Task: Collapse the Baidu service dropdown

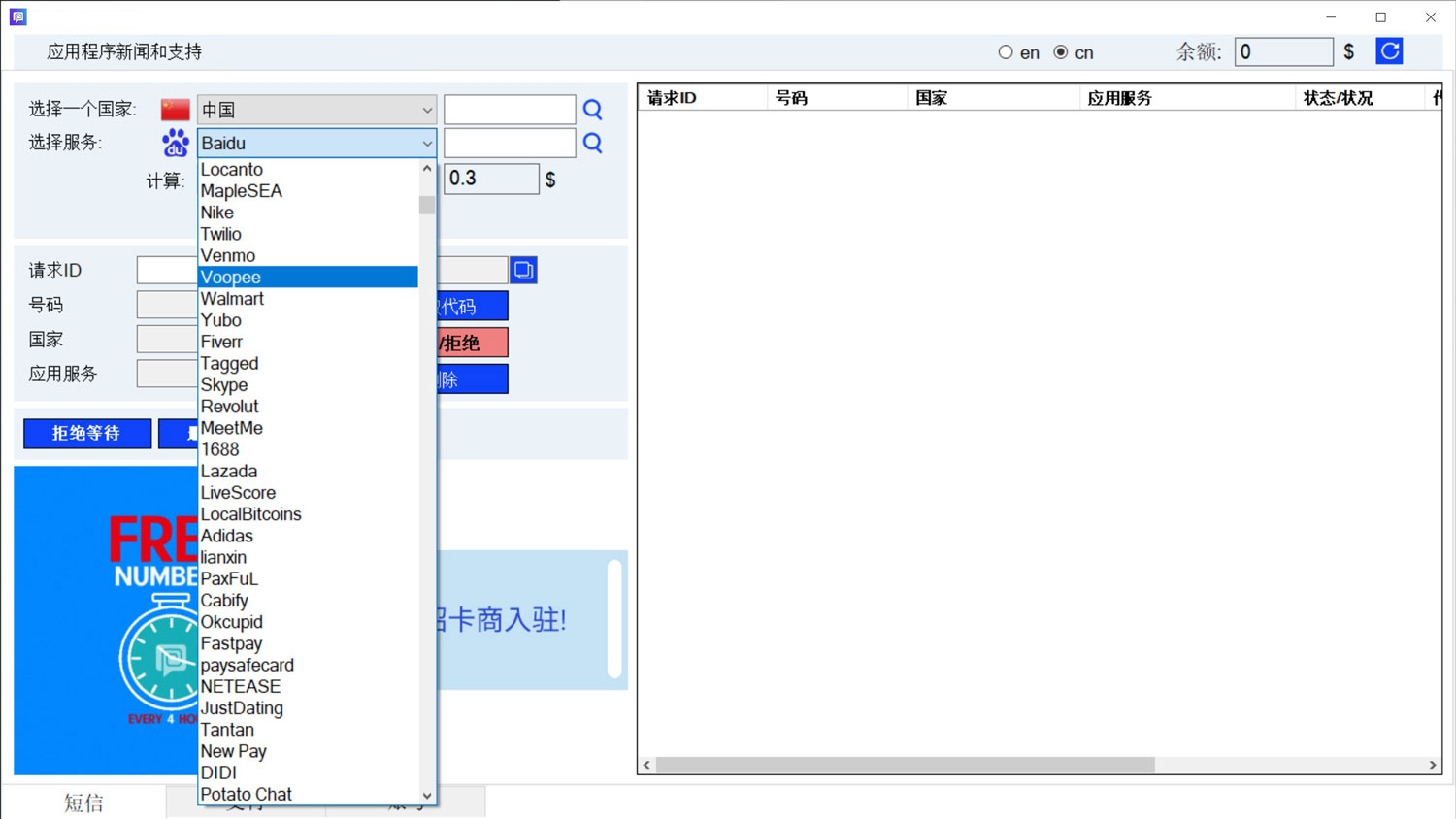Action: 316,143
